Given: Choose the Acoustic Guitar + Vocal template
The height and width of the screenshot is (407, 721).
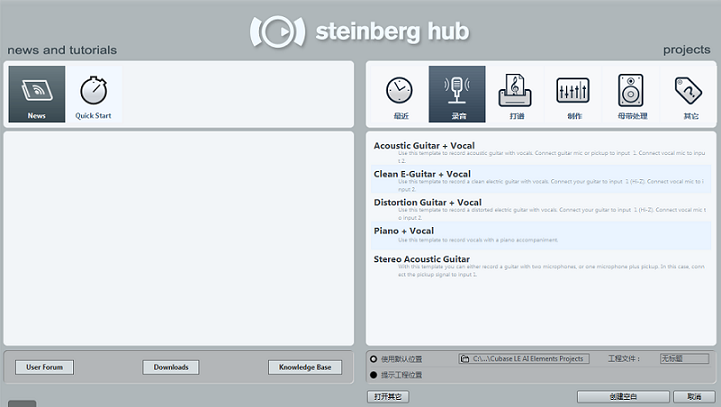Looking at the screenshot, I should (424, 146).
